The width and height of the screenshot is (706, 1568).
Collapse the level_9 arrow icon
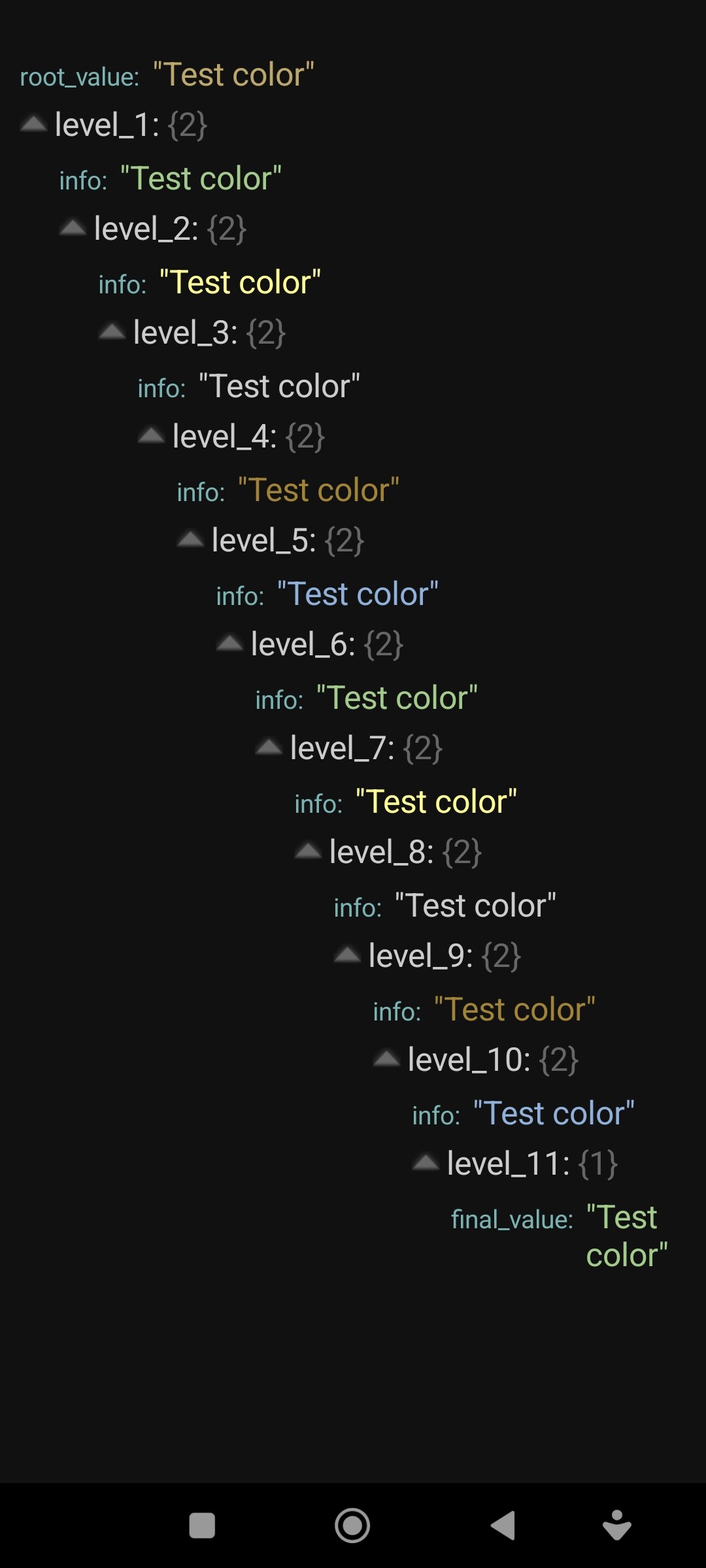[x=347, y=955]
